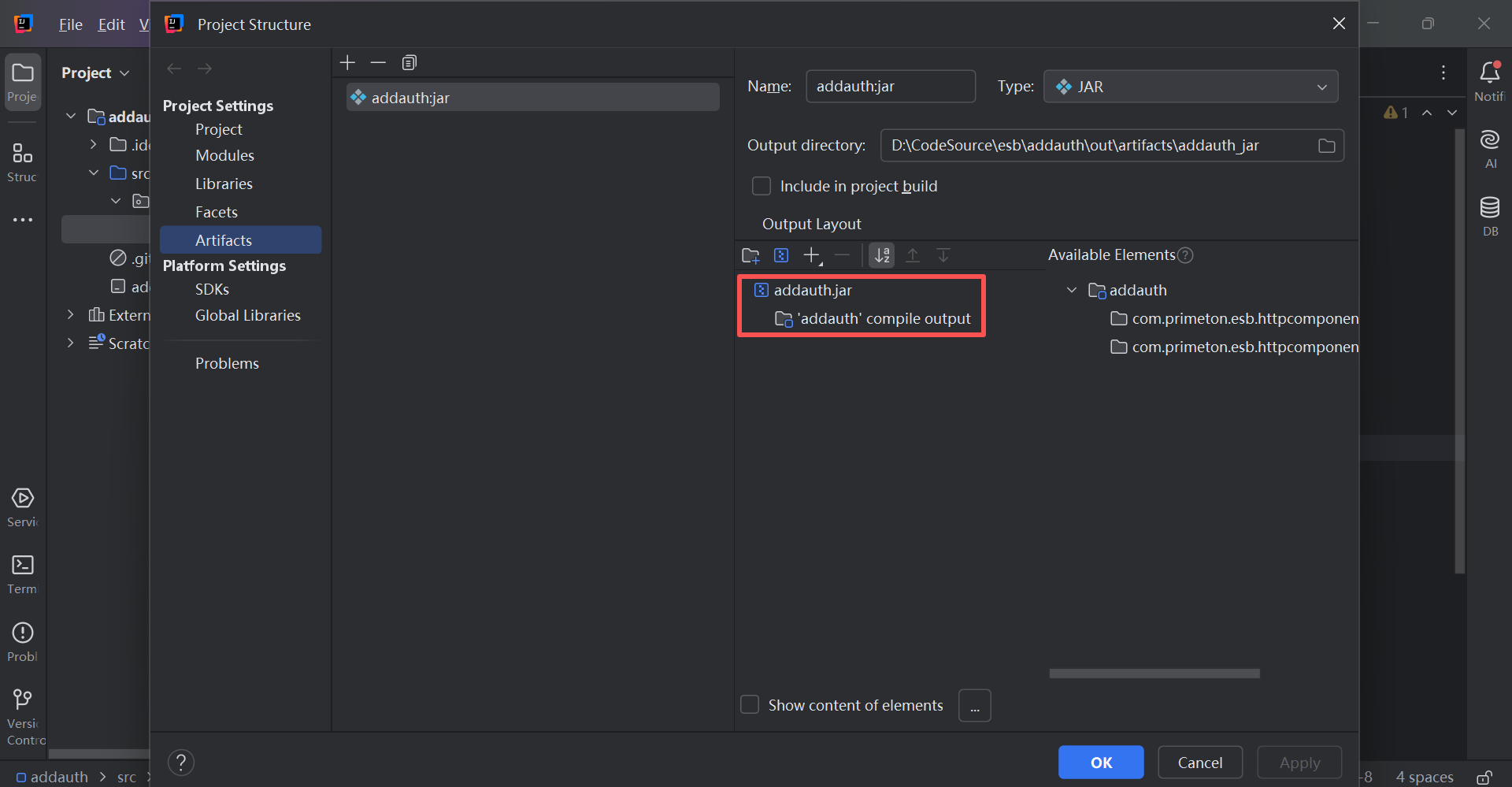Open the Notifications bell in right sidebar
1512x787 pixels.
(x=1489, y=73)
